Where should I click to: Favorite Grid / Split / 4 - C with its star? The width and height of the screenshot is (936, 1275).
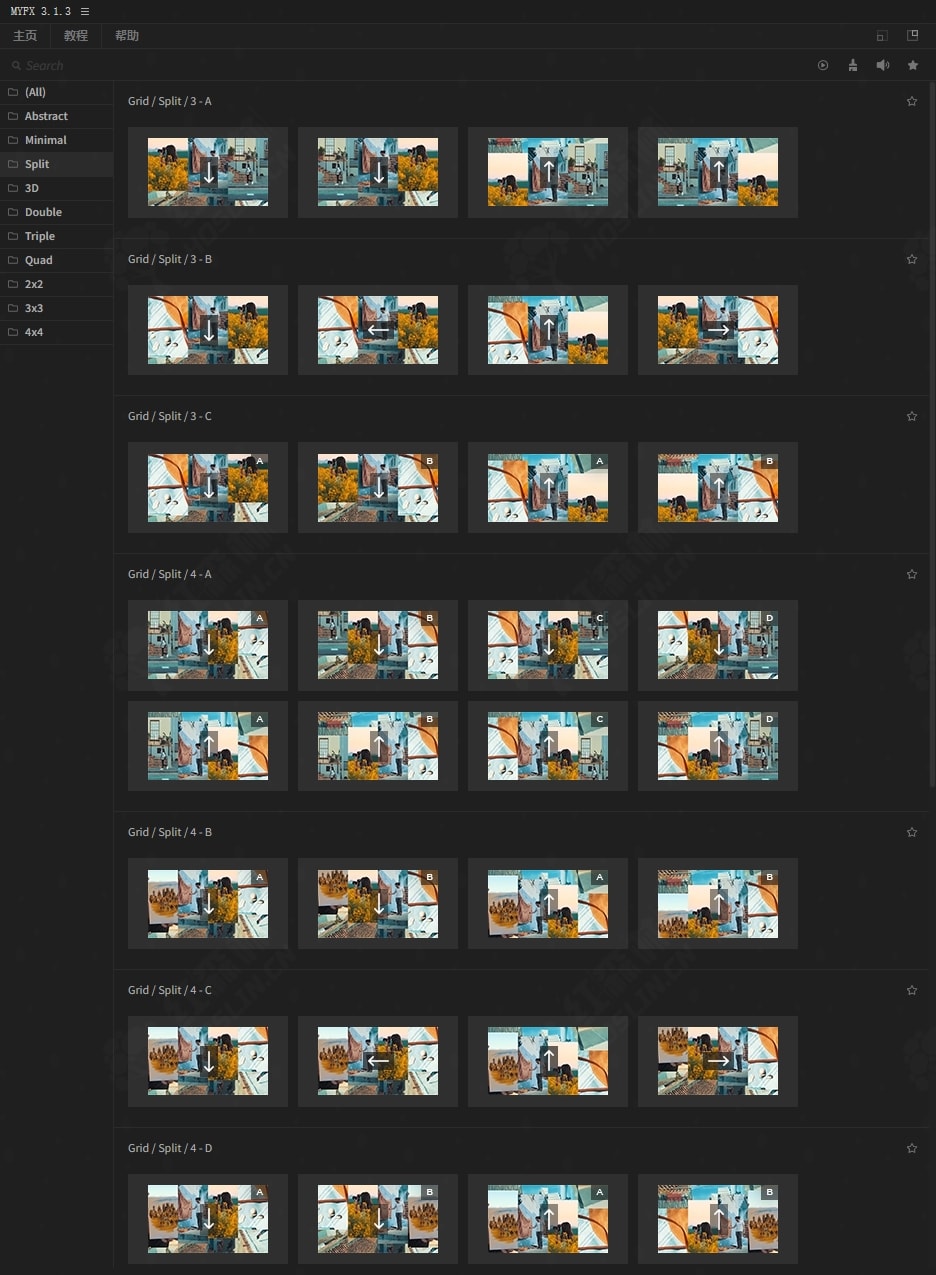(912, 990)
